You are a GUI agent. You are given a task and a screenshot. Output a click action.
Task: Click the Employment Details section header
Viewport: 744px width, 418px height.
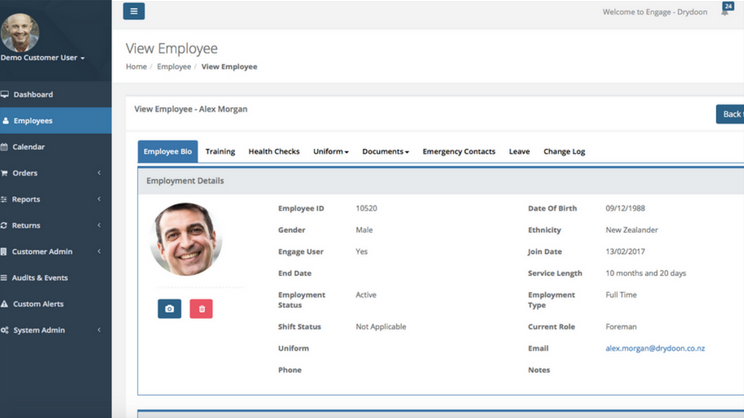[x=441, y=181]
